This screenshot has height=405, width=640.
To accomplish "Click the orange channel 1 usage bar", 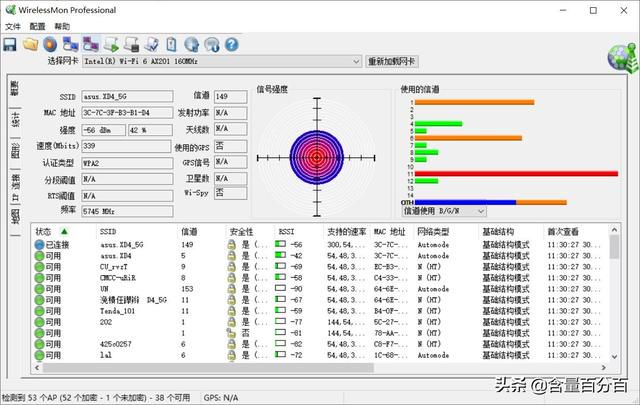I will (474, 102).
